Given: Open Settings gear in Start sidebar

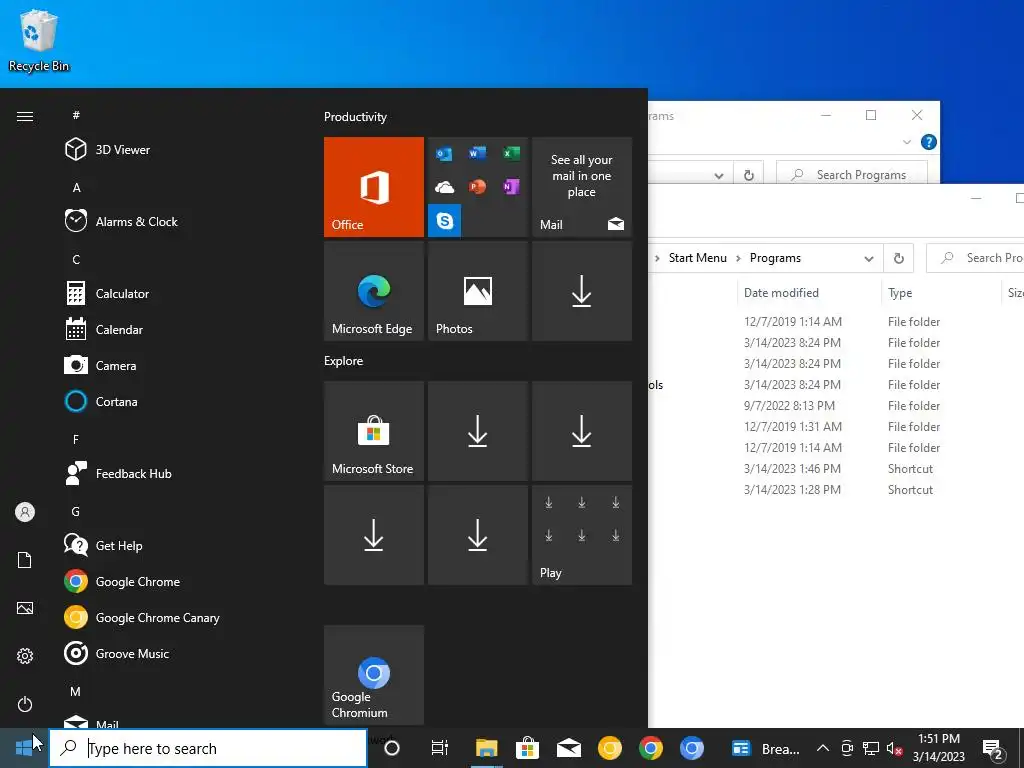Looking at the screenshot, I should tap(25, 656).
